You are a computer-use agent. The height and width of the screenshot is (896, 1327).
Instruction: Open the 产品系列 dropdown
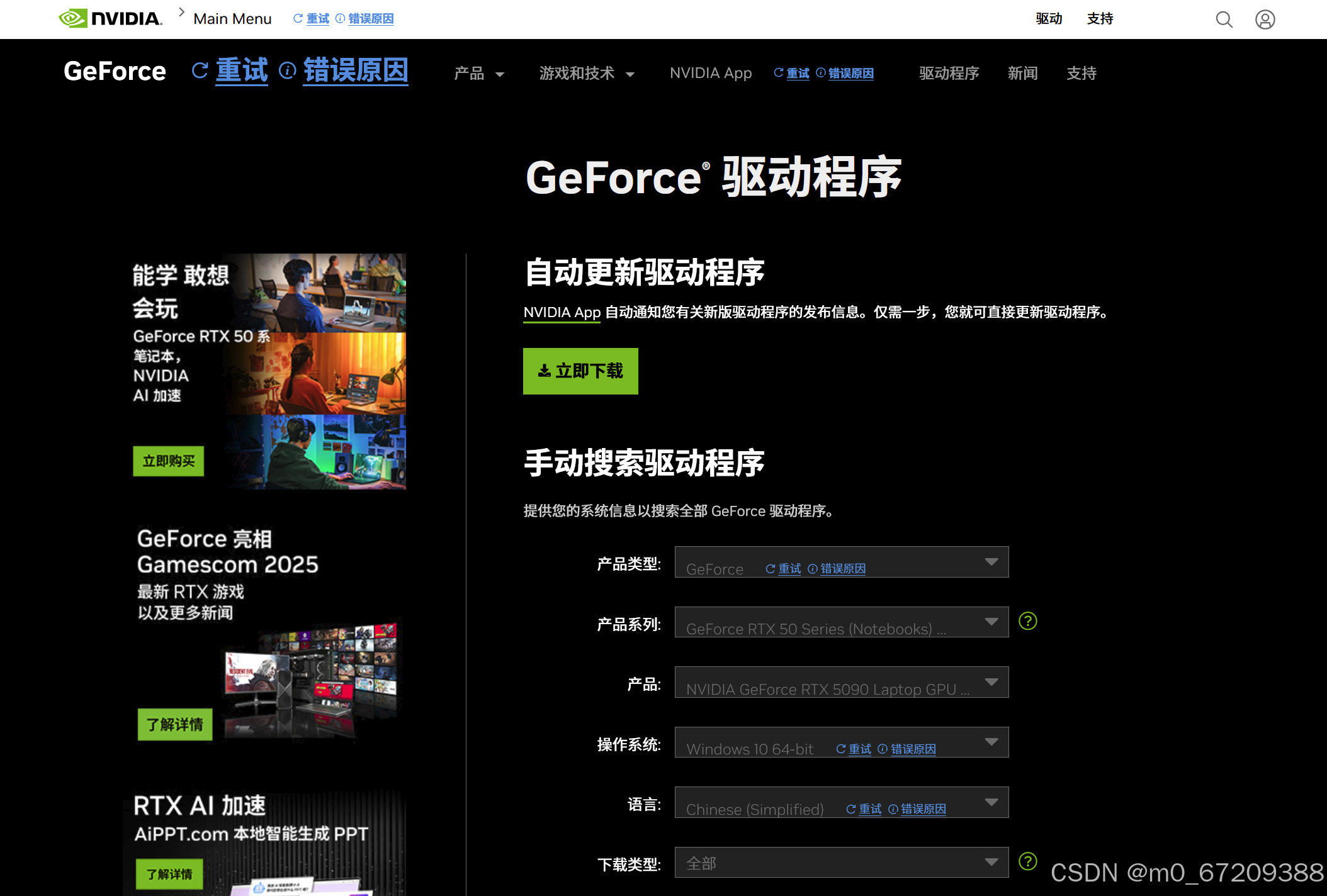[x=842, y=622]
